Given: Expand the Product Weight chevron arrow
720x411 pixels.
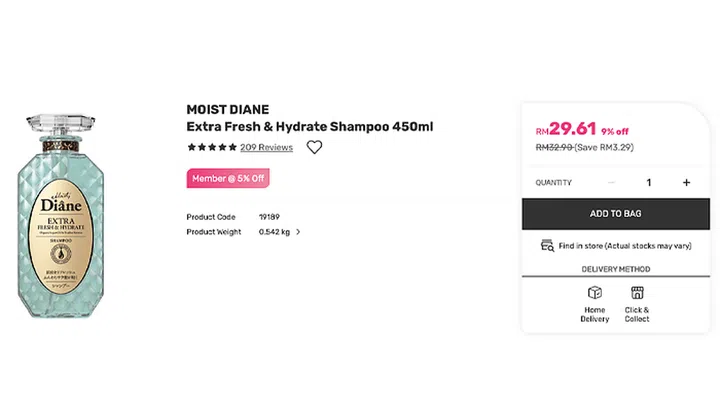Looking at the screenshot, I should 298,232.
